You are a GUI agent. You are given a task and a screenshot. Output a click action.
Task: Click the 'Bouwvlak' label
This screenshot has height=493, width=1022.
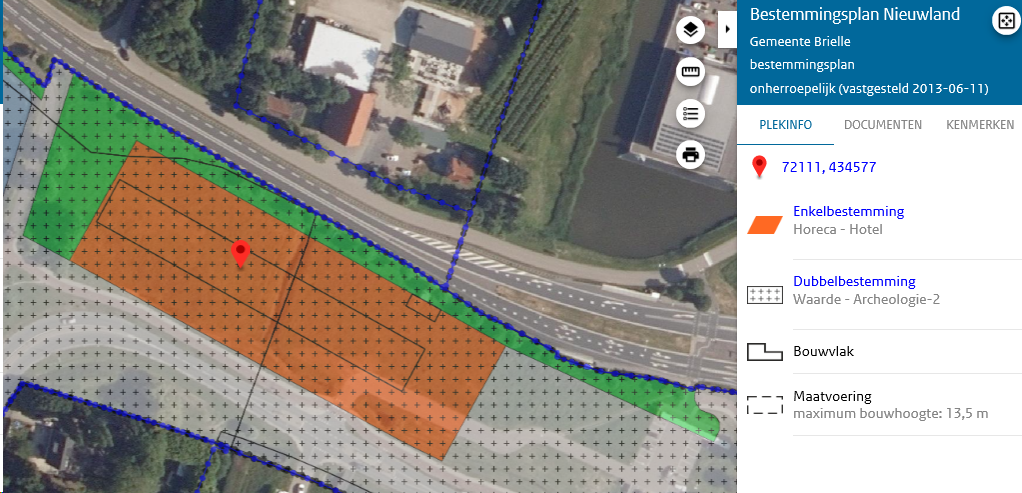pos(823,352)
